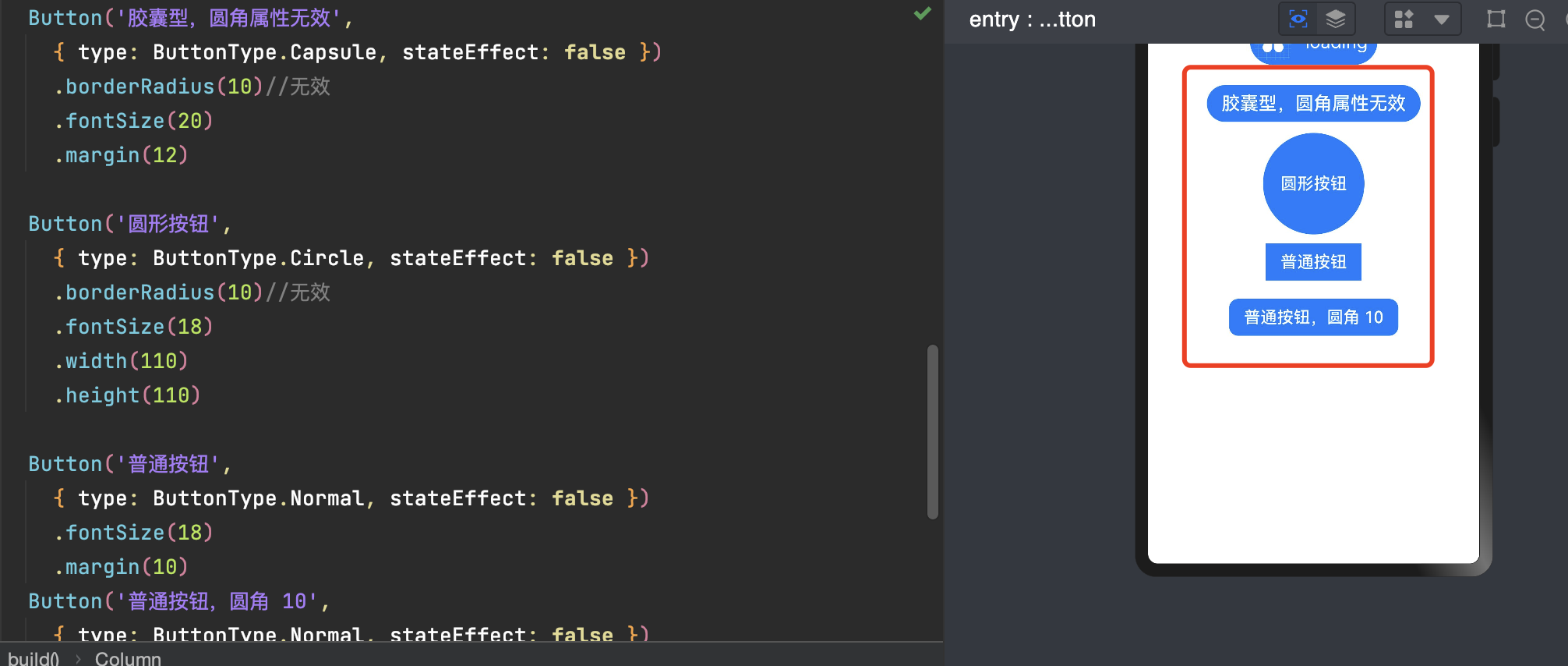Click the editor vertical scrollbar thumb

click(932, 431)
